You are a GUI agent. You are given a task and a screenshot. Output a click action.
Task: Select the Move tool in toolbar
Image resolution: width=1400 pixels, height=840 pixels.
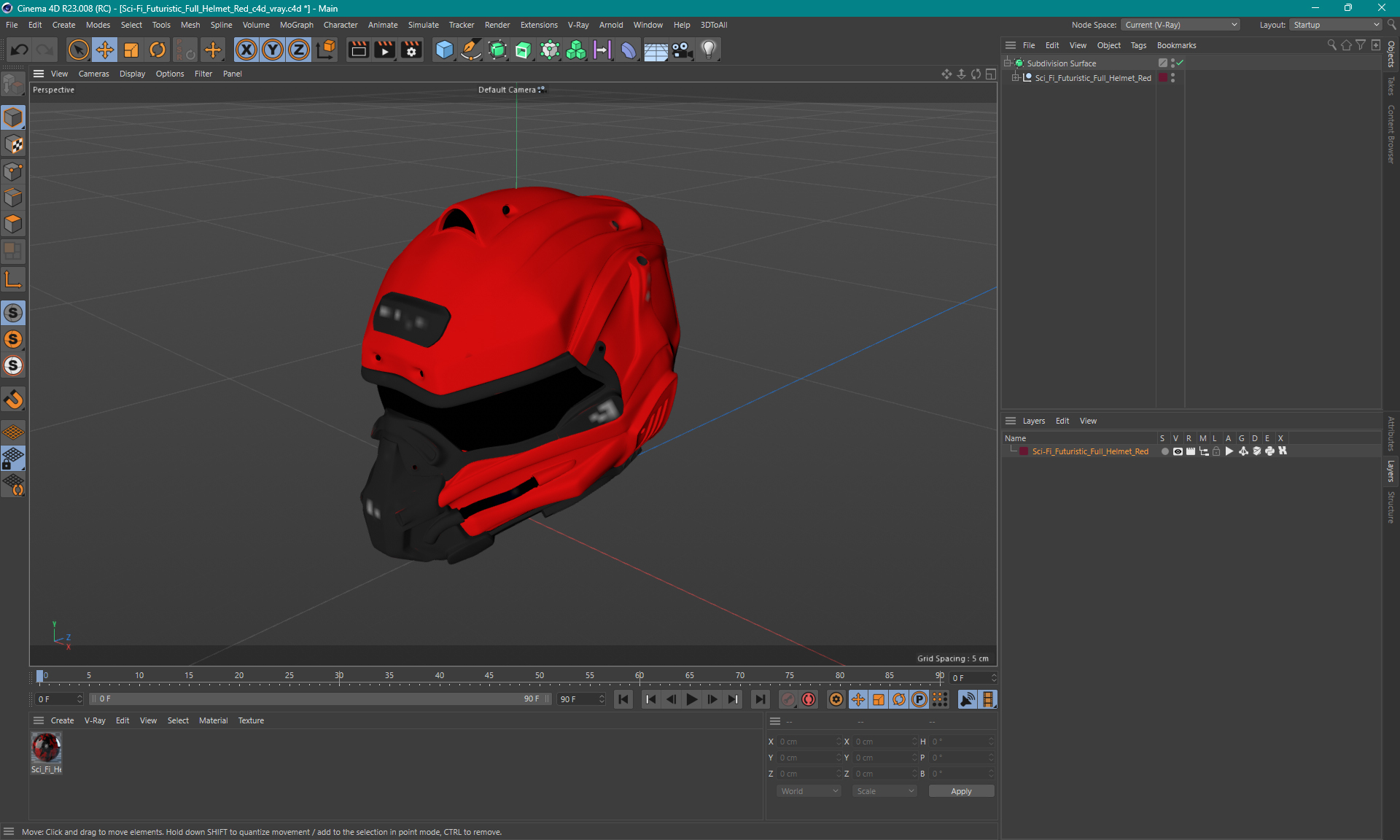point(104,49)
